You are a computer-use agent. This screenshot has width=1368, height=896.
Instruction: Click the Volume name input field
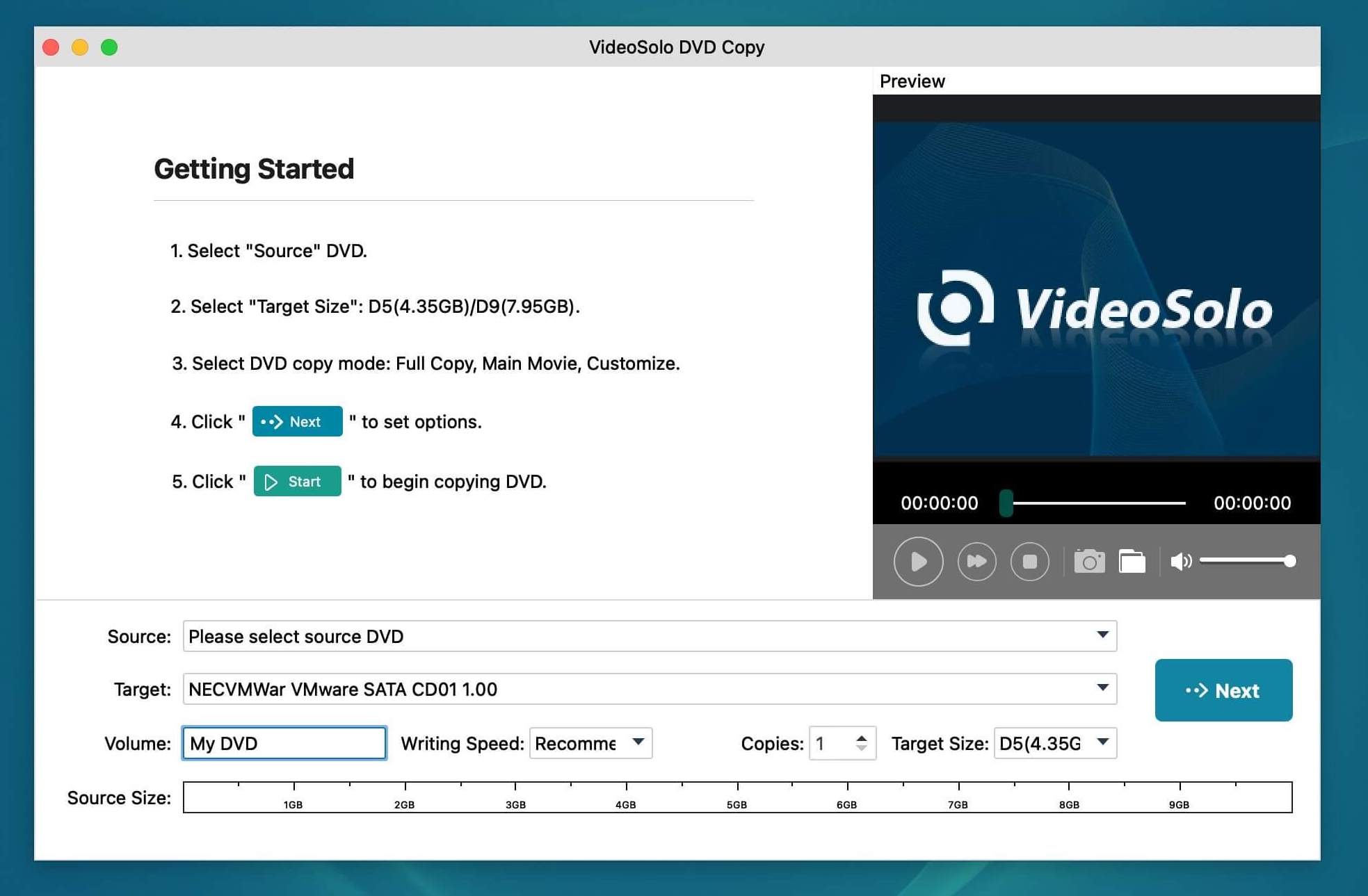point(284,743)
